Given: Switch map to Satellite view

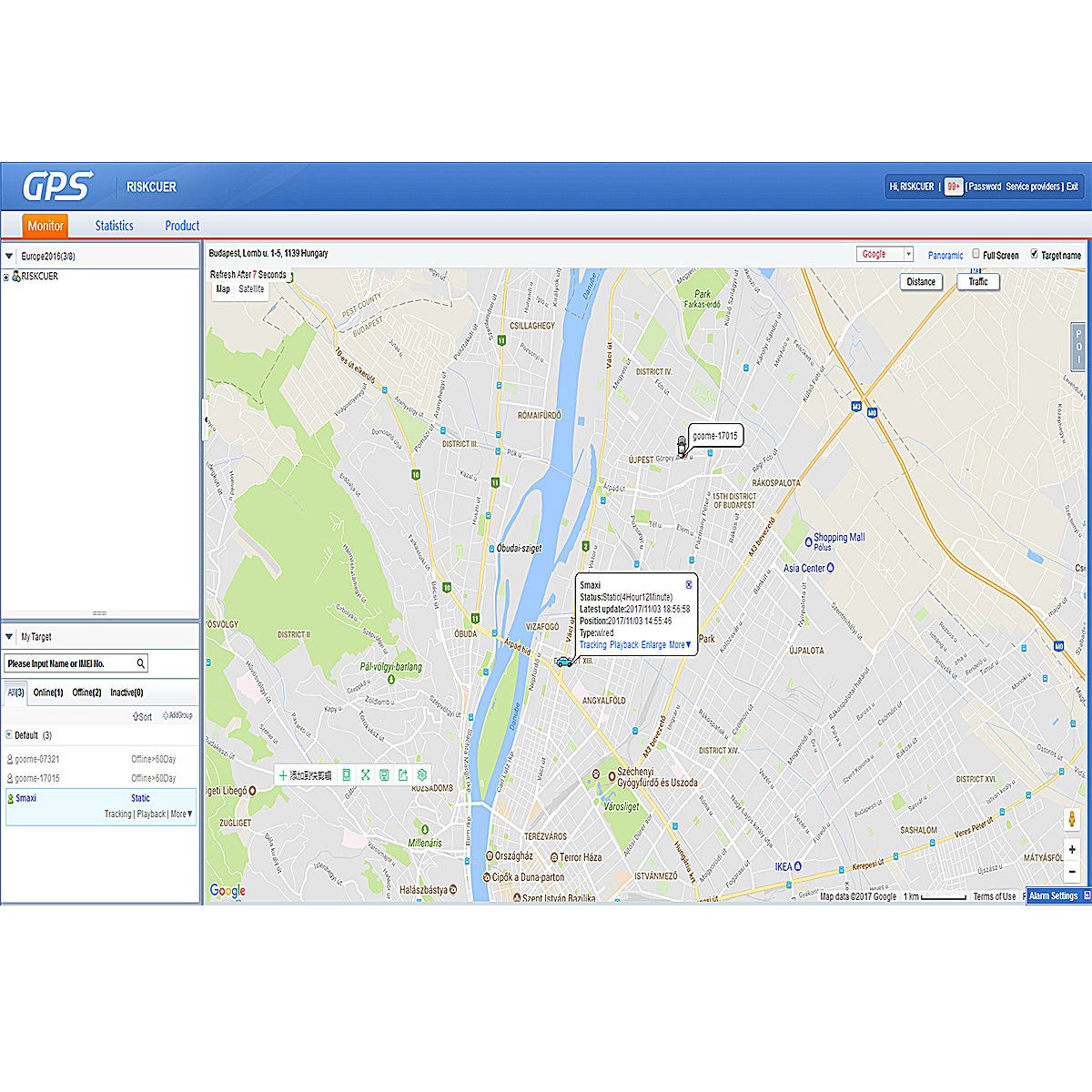Looking at the screenshot, I should point(251,289).
